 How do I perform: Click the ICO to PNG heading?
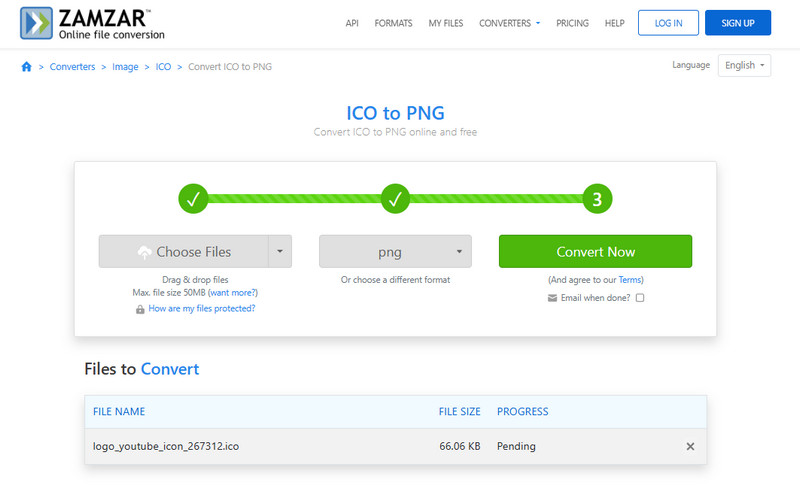(395, 113)
